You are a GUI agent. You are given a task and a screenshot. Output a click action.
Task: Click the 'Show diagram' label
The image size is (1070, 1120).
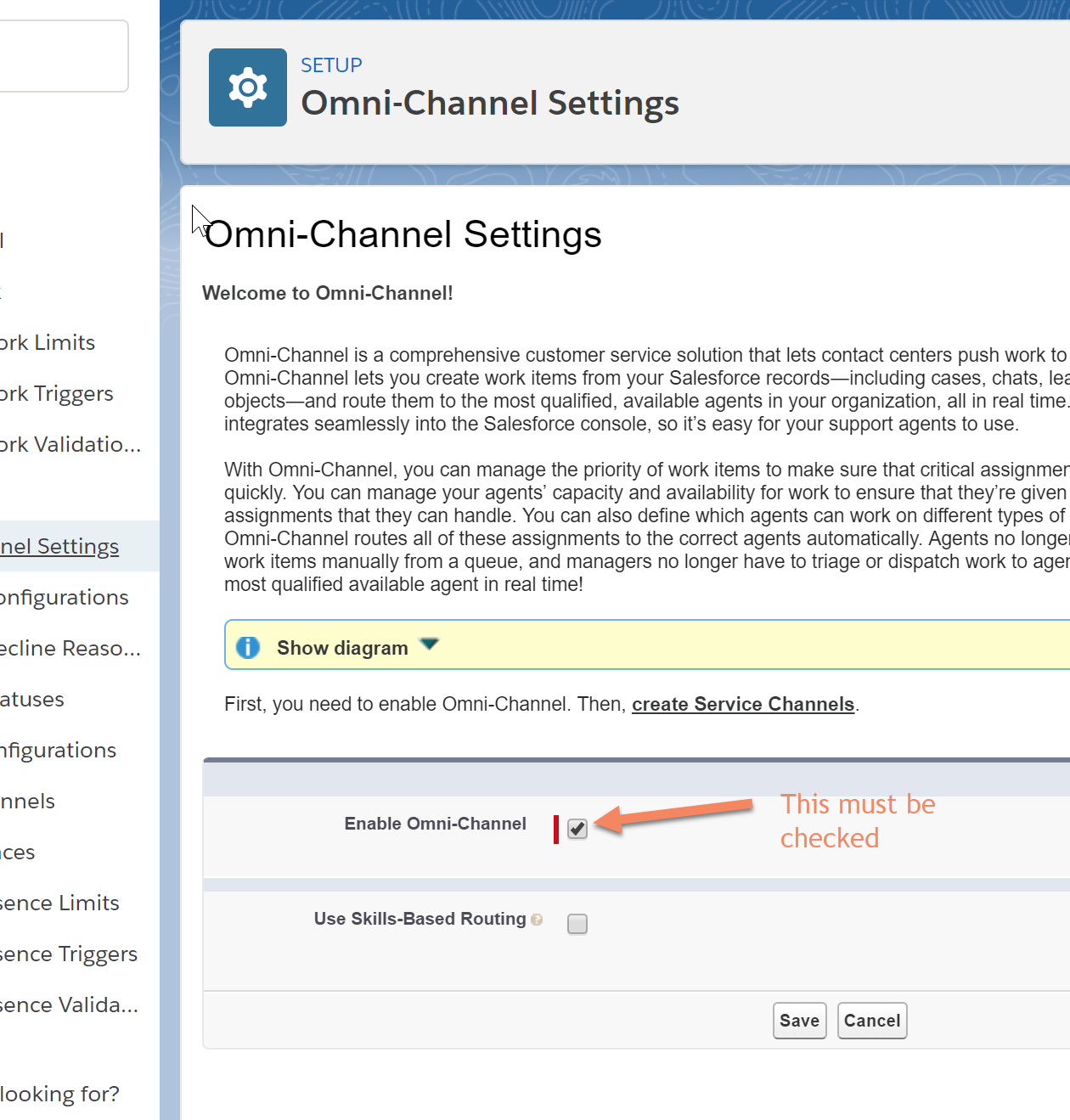point(342,648)
